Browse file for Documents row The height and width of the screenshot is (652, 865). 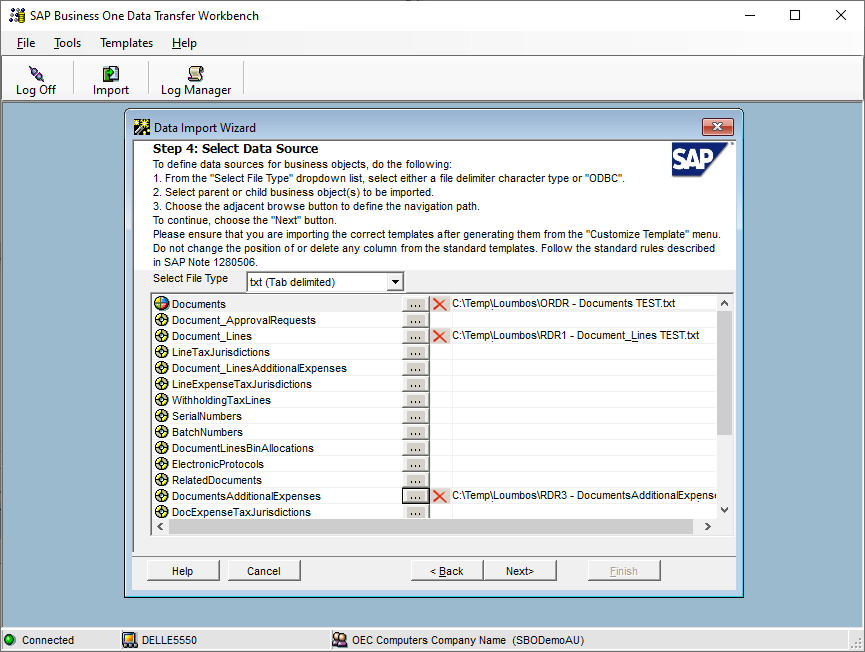415,304
